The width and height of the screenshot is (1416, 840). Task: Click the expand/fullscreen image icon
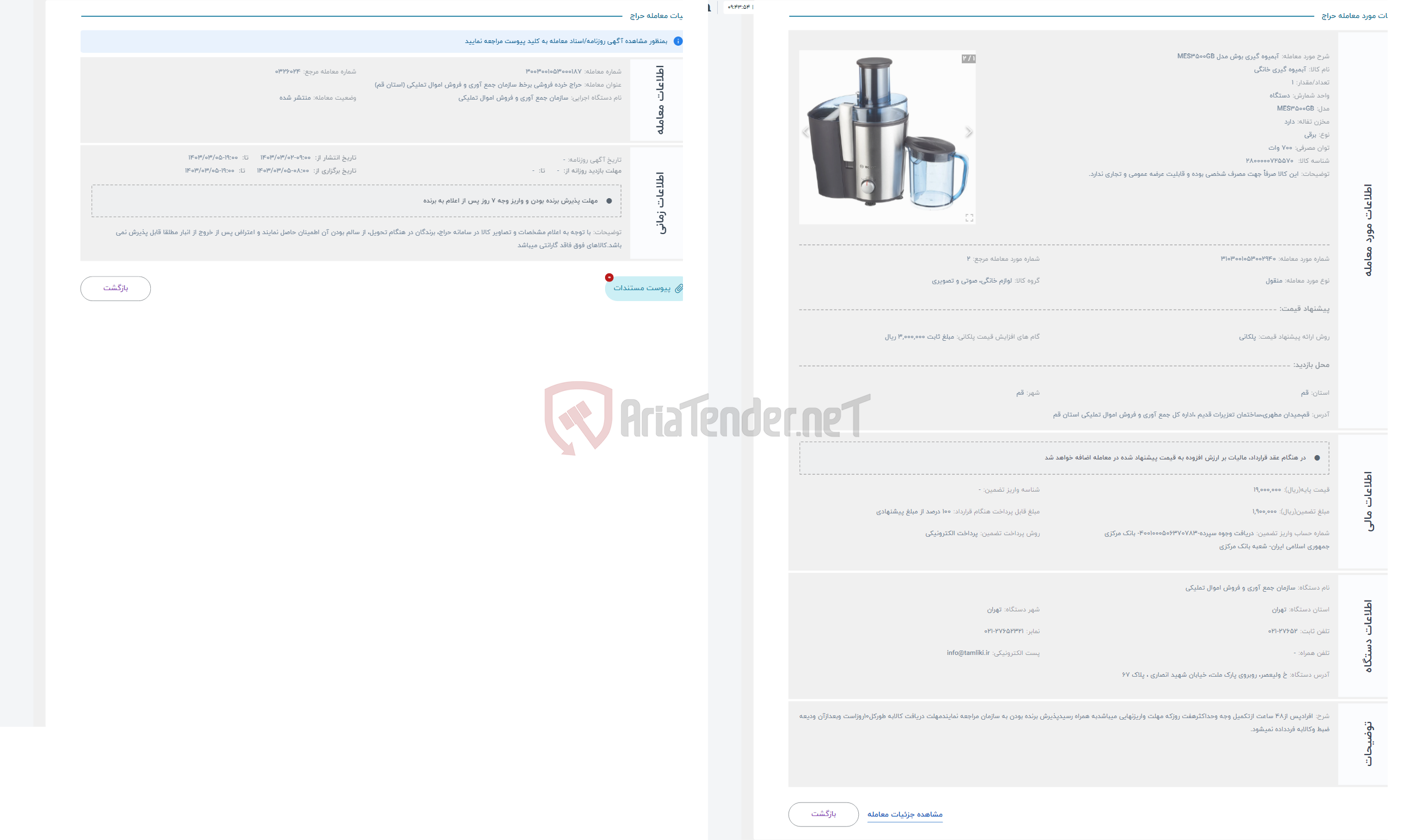coord(969,218)
